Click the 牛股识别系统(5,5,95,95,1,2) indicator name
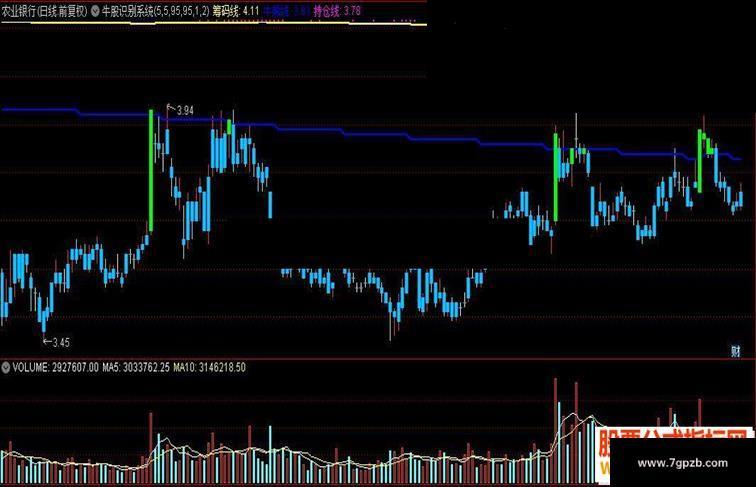 tap(155, 12)
